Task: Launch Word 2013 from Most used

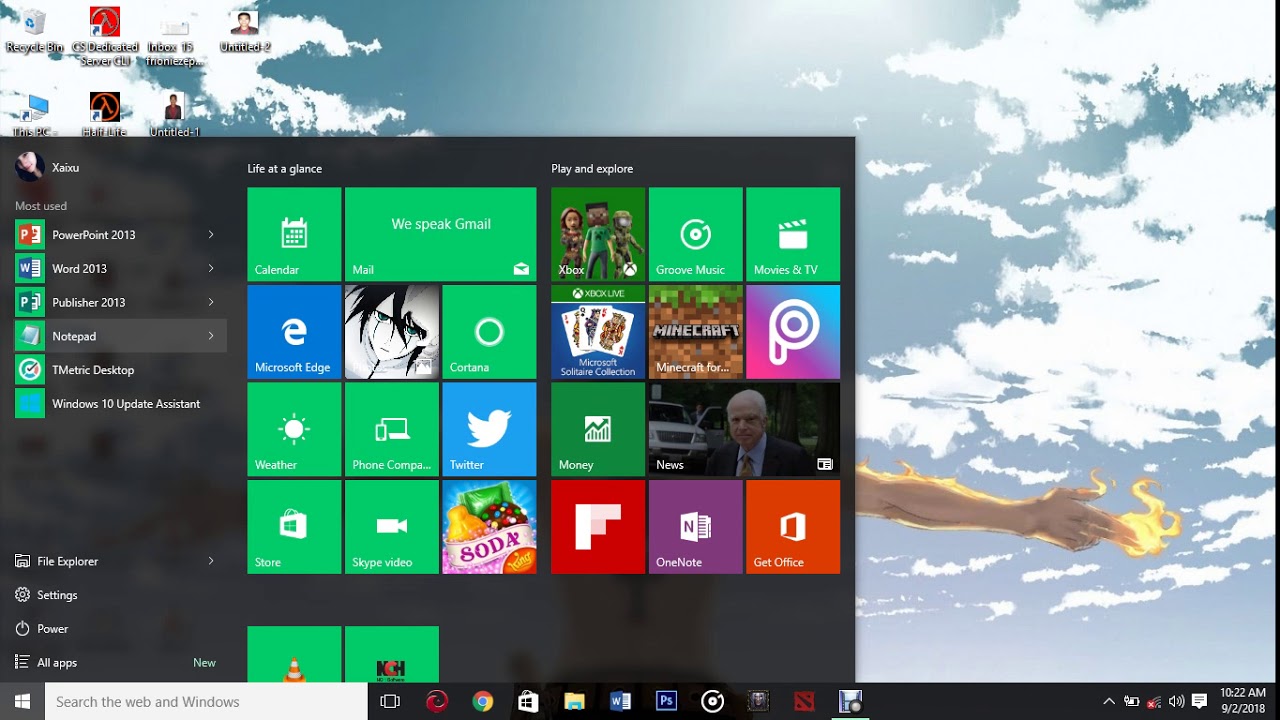Action: tap(121, 269)
